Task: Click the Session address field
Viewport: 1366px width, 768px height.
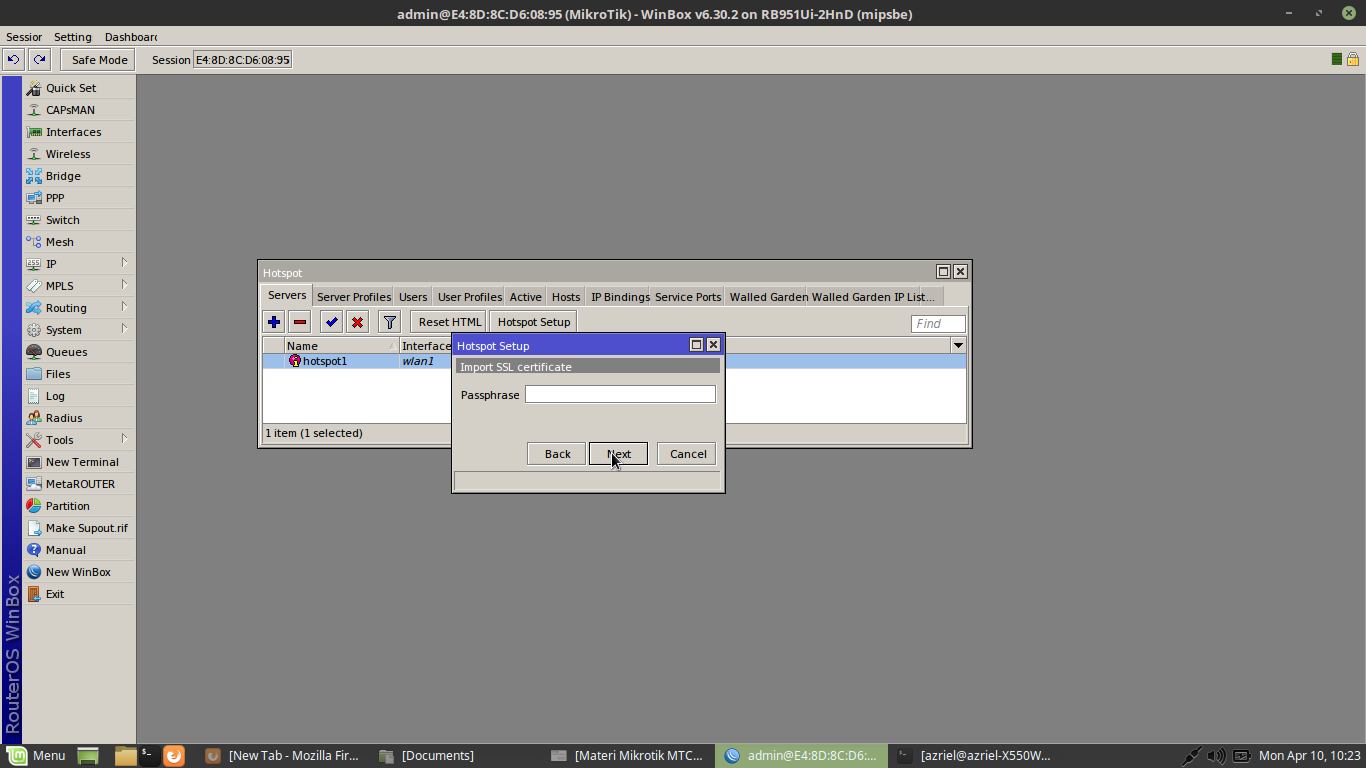Action: coord(243,60)
